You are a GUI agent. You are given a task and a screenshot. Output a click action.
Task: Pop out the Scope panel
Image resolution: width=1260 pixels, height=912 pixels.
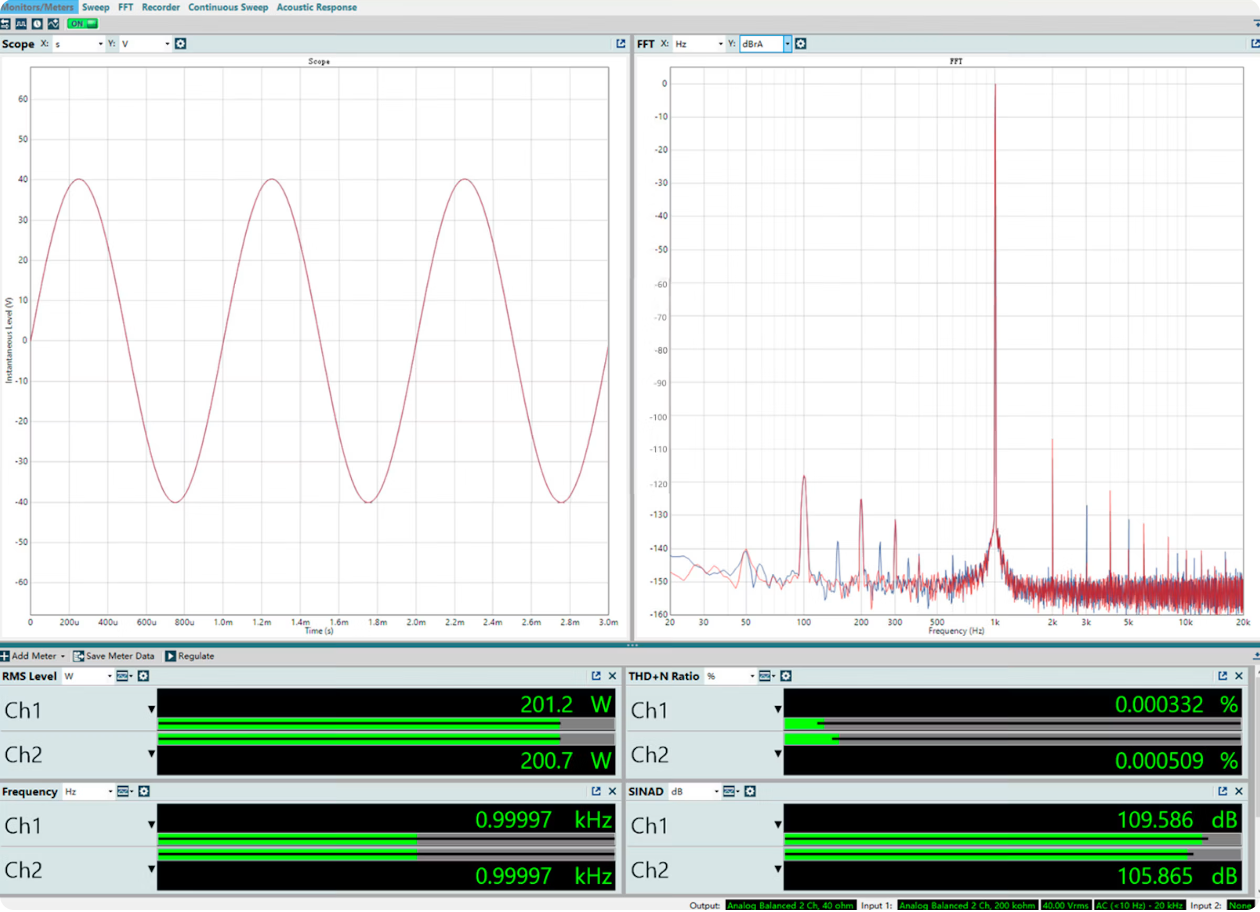pyautogui.click(x=621, y=44)
